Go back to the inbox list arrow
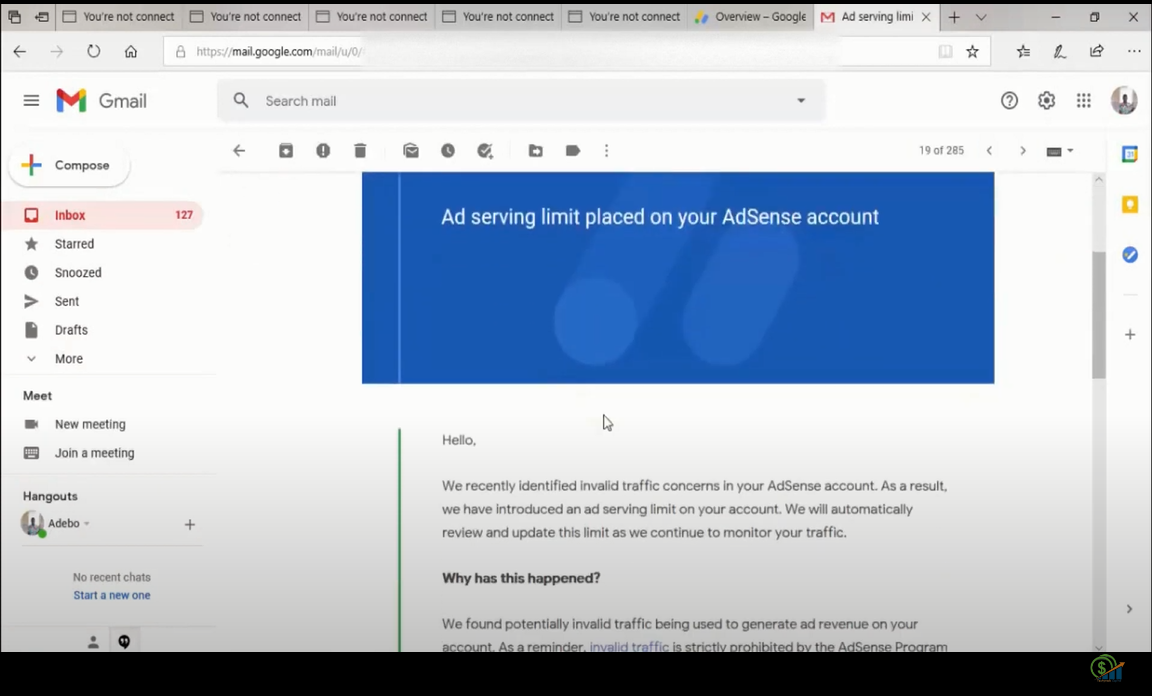Screen dimensions: 1152x696 click(239, 151)
